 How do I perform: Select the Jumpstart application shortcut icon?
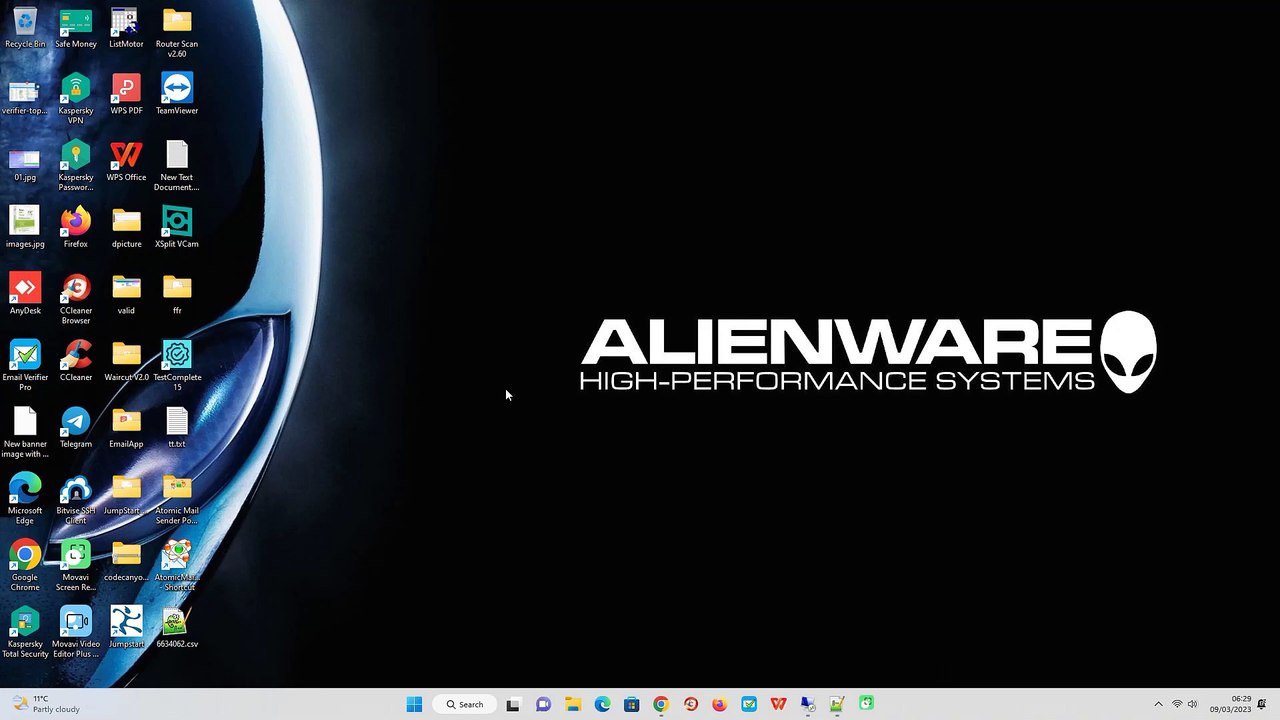click(x=126, y=628)
